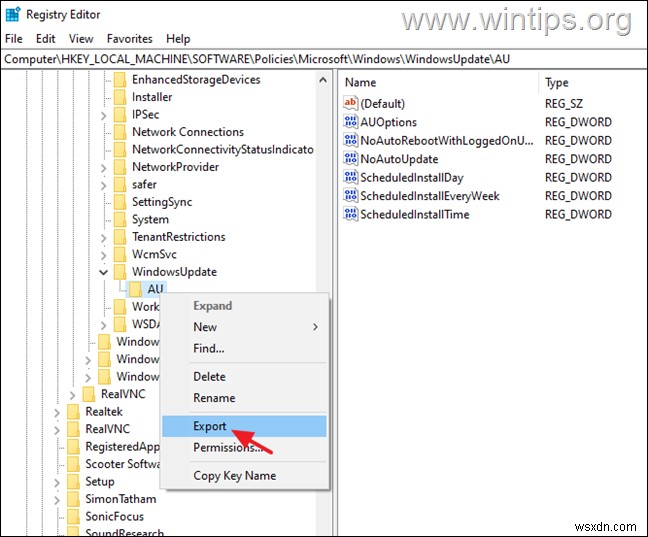Click the NoAutoRebootWithLoggedOnU... DWORD icon

[x=350, y=140]
